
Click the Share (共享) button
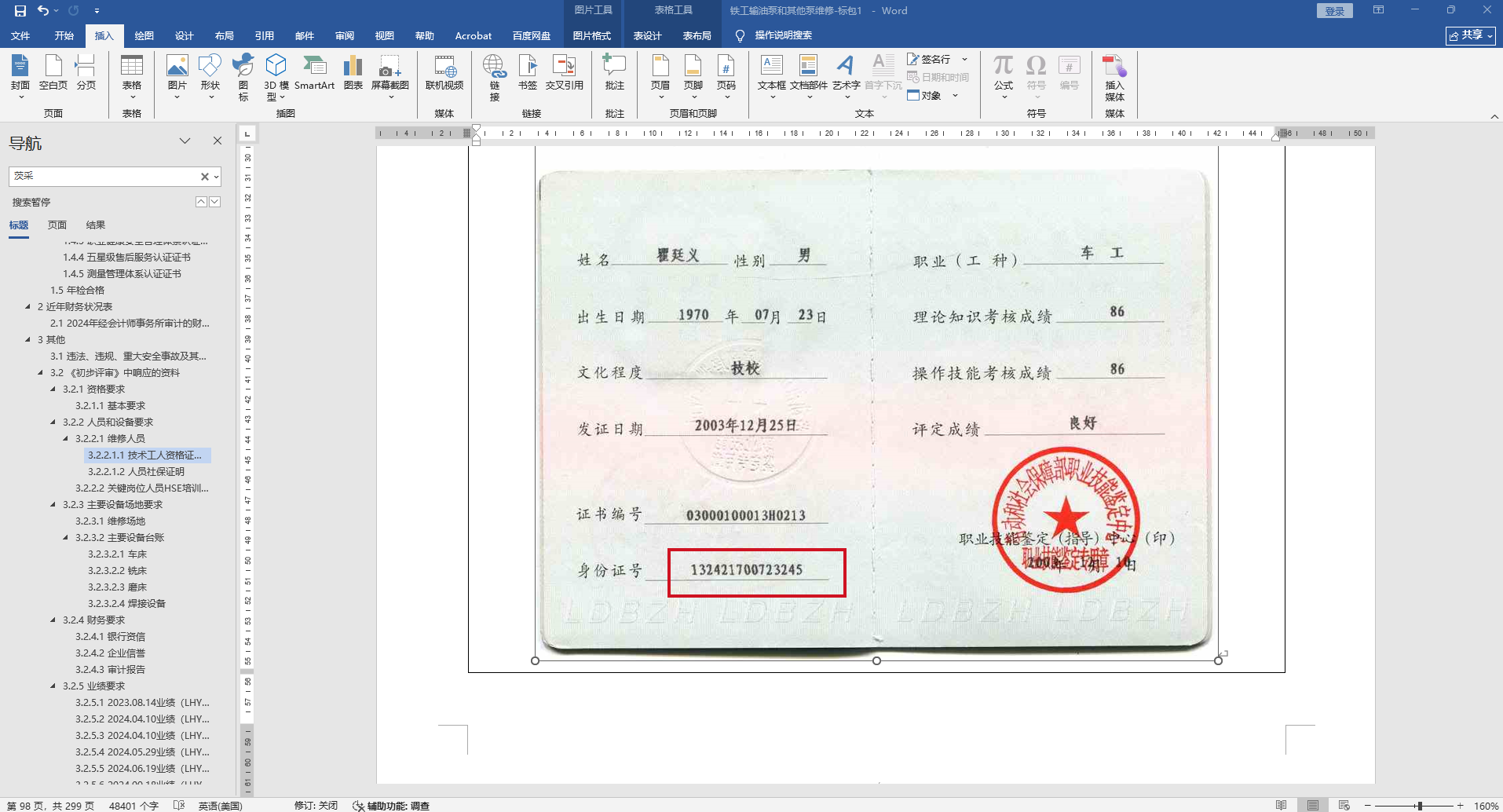click(x=1471, y=35)
